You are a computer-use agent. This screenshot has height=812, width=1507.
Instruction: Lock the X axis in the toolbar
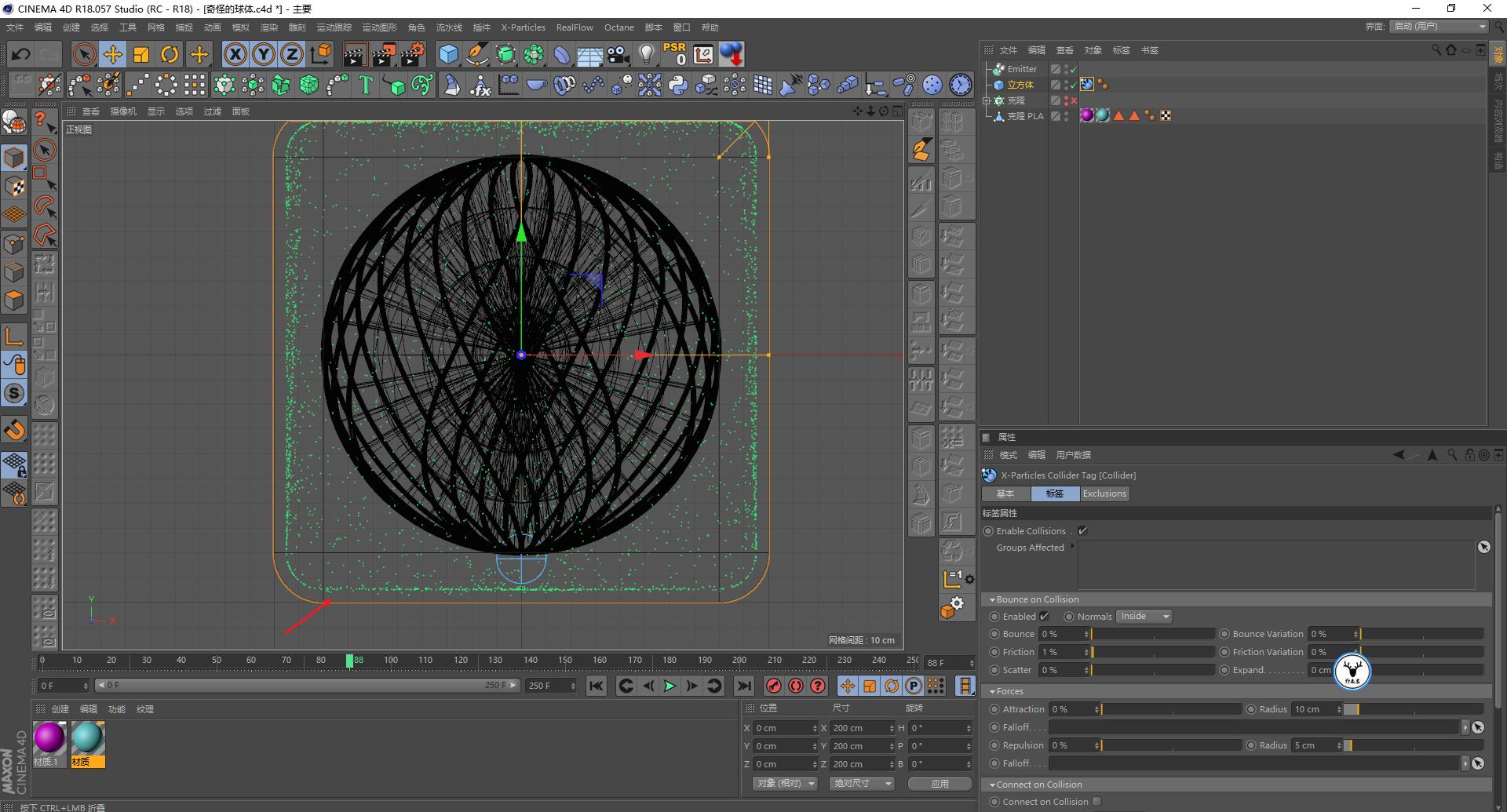pos(235,54)
